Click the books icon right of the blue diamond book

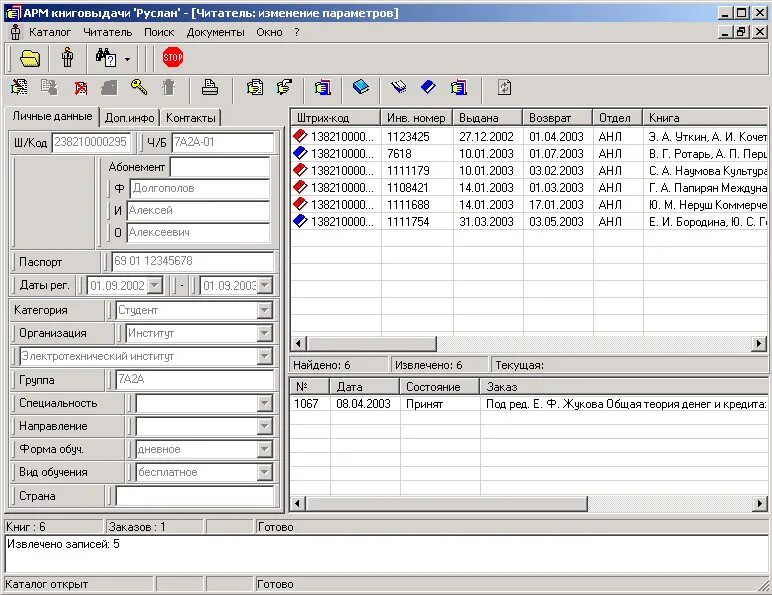[x=458, y=88]
